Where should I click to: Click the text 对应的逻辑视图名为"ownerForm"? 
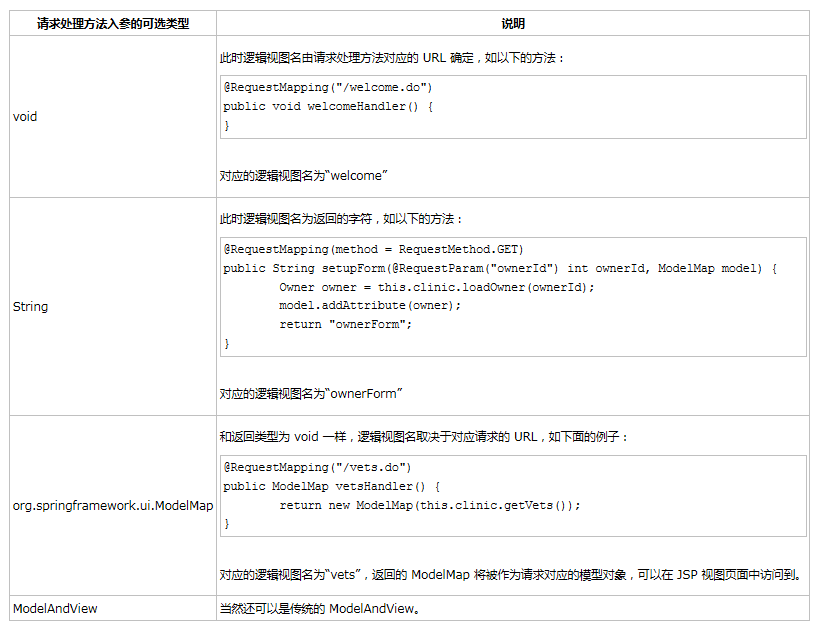pyautogui.click(x=310, y=394)
